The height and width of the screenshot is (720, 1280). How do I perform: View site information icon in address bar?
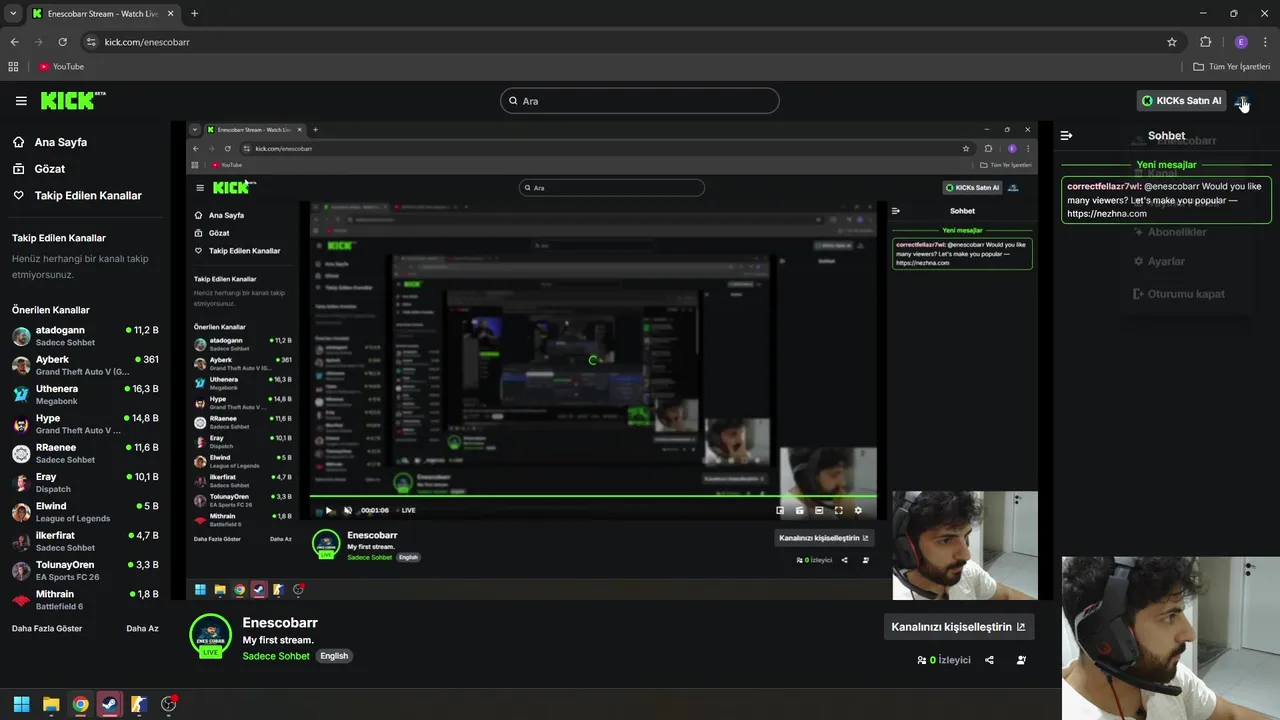[x=91, y=42]
